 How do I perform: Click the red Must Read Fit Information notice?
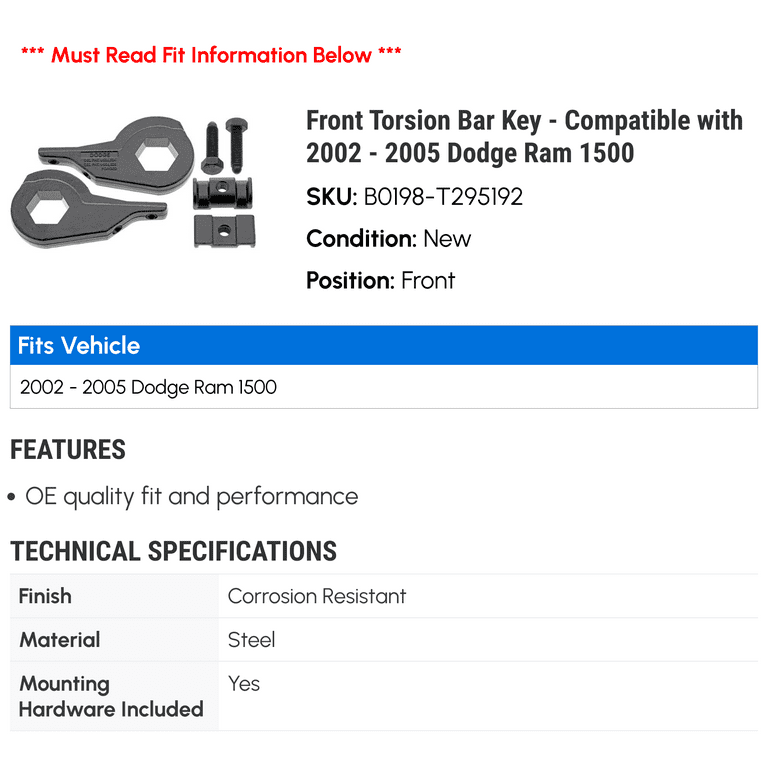pos(211,54)
